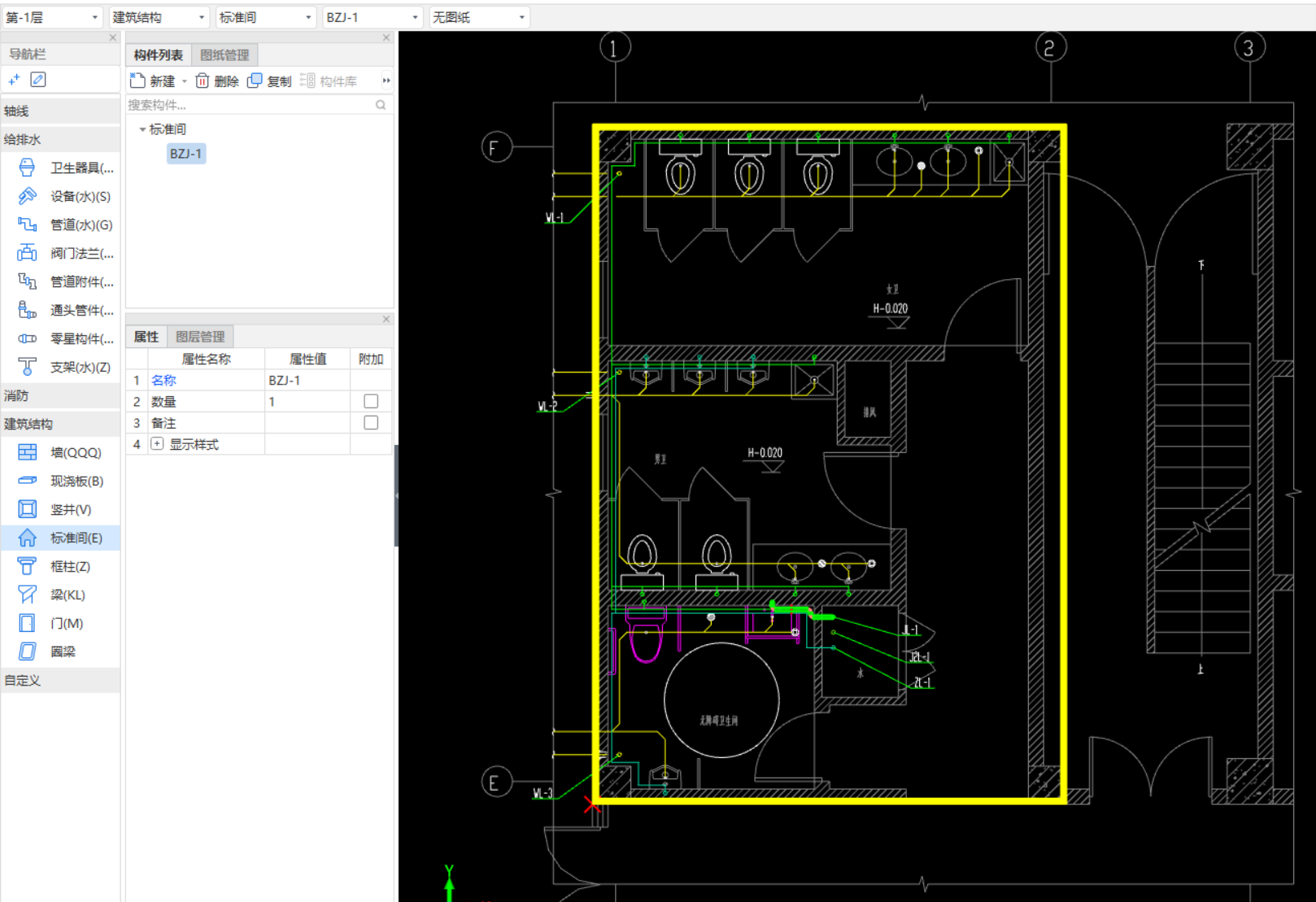Open the 第-1层 floor dropdown
This screenshot has height=902, width=1316.
[52, 17]
